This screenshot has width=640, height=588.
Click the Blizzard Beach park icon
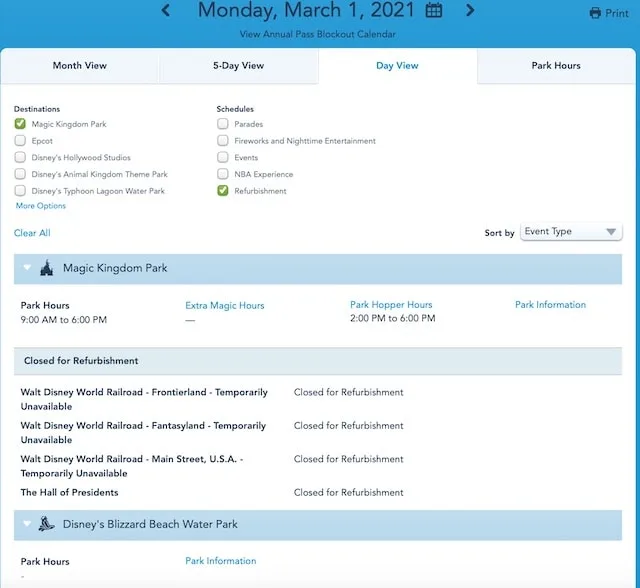(x=47, y=524)
